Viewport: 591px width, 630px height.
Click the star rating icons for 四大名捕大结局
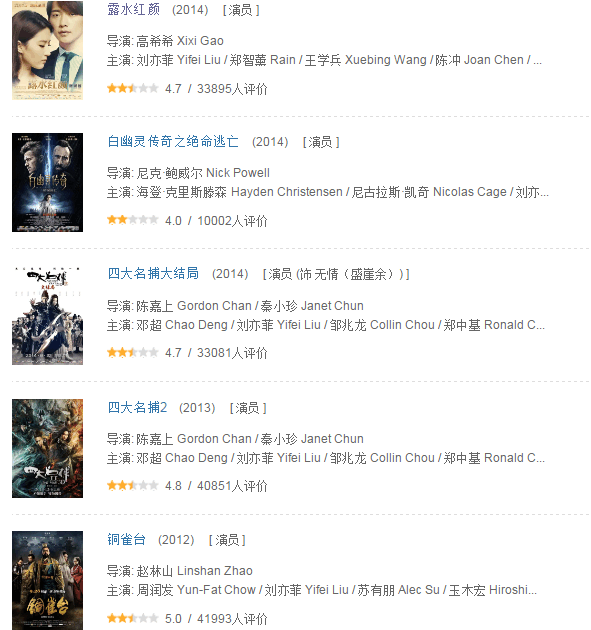[133, 353]
